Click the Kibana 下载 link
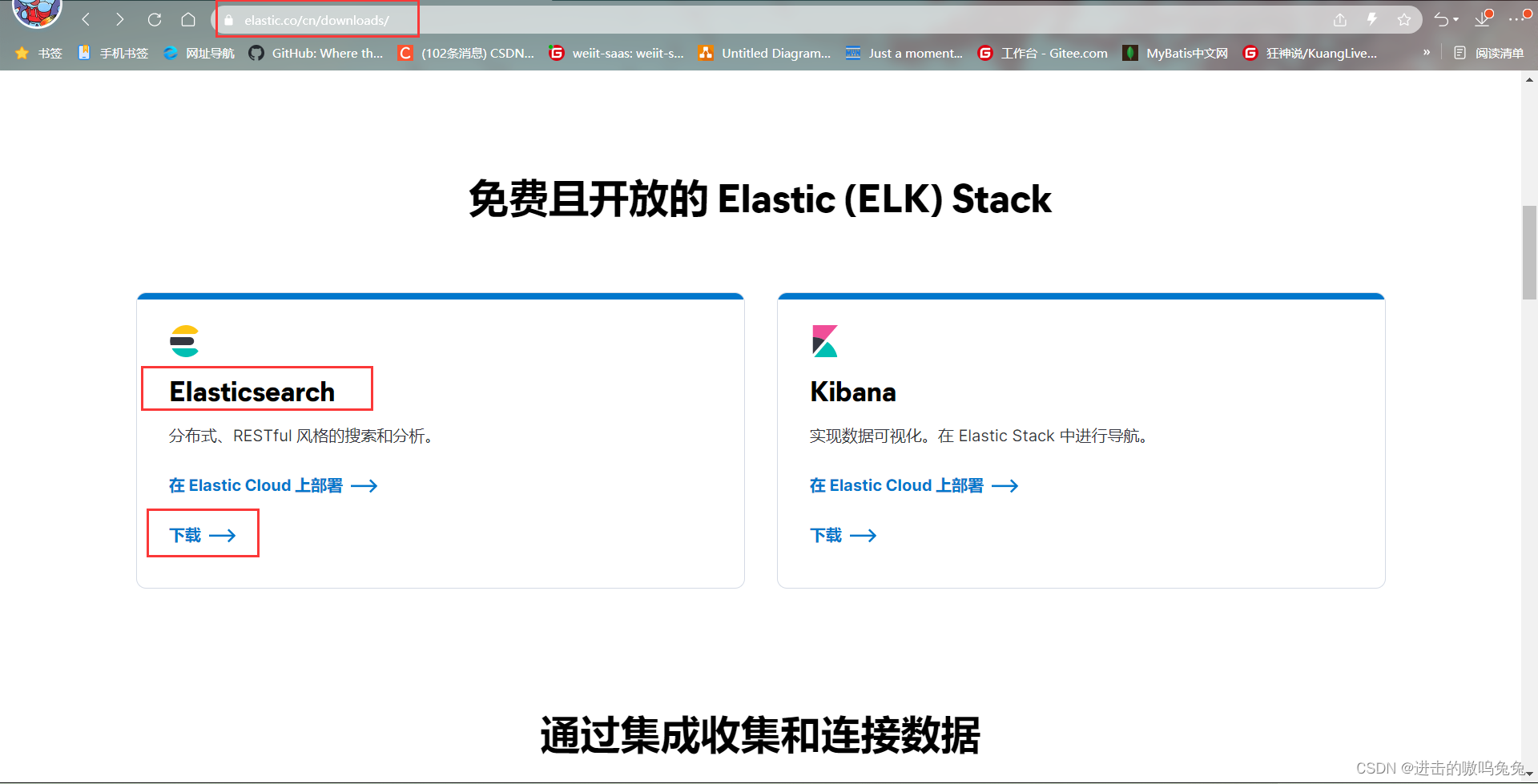This screenshot has width=1538, height=784. point(843,535)
